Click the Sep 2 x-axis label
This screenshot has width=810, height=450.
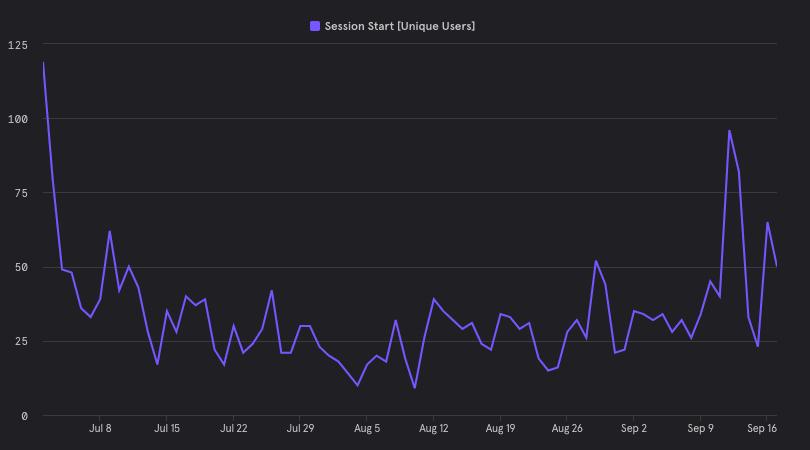[634, 428]
